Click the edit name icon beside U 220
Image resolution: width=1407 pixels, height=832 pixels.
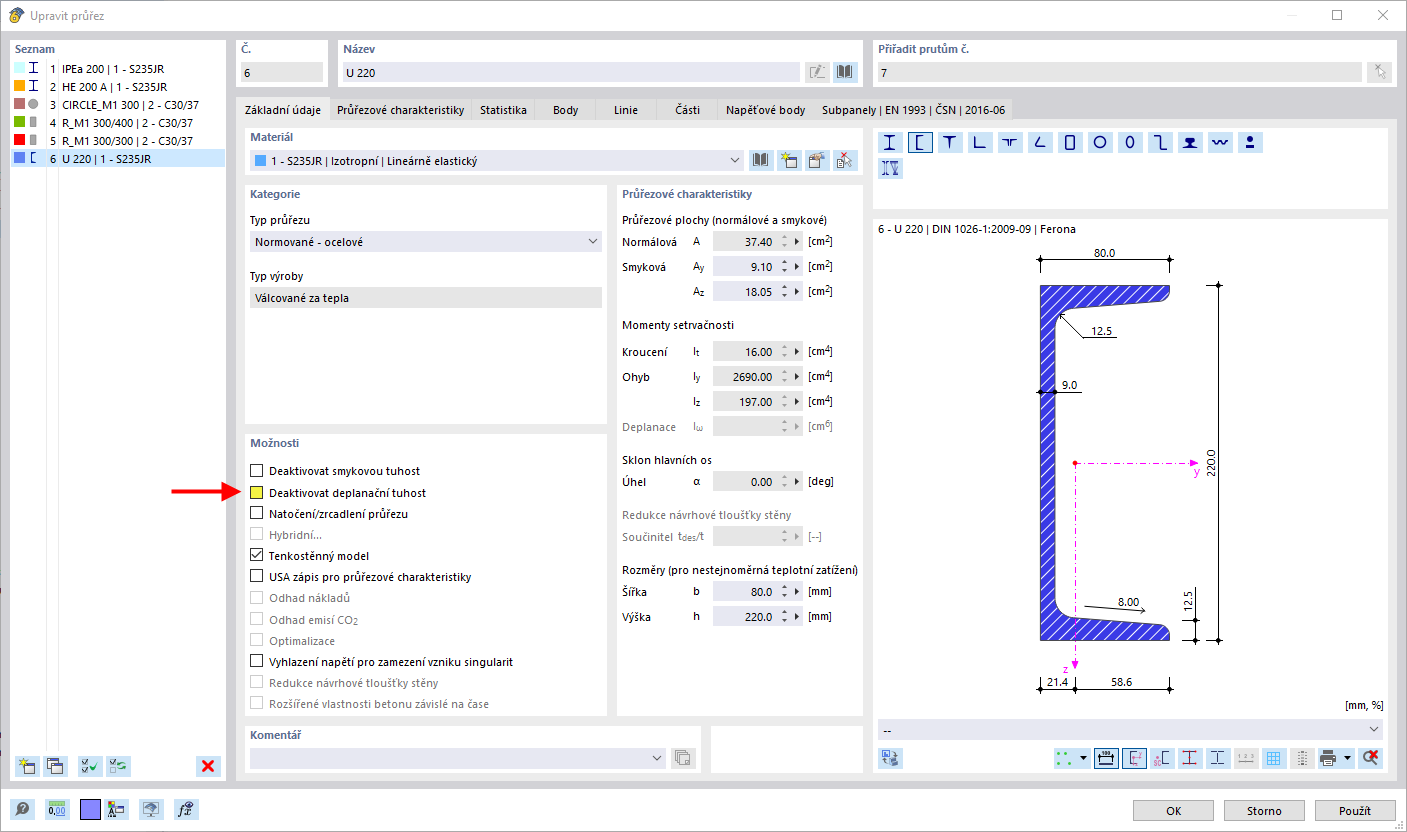[x=817, y=72]
